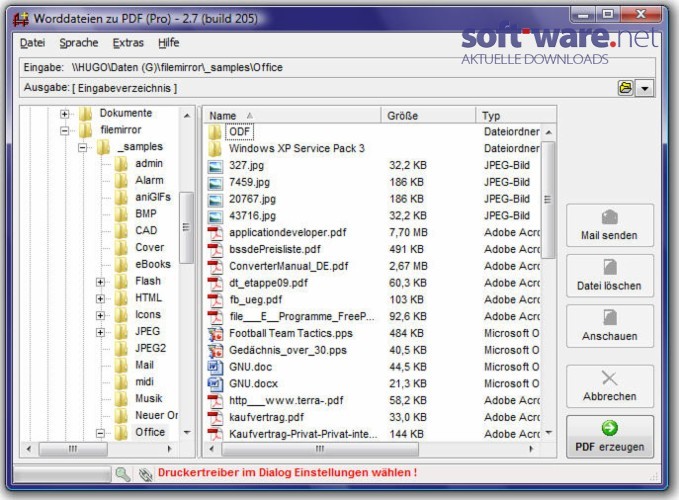Collapse the _samples tree node
679x500 pixels.
click(82, 147)
